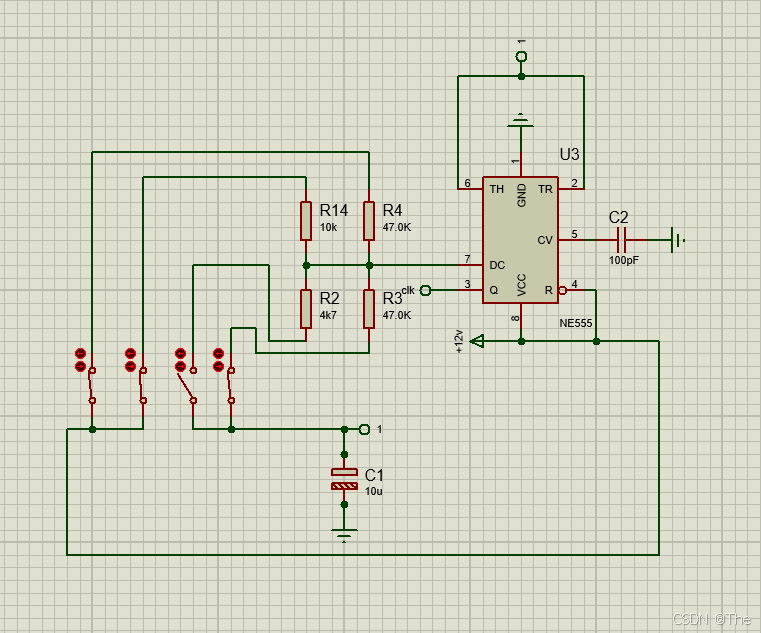Click the C1 reference label

[x=374, y=475]
